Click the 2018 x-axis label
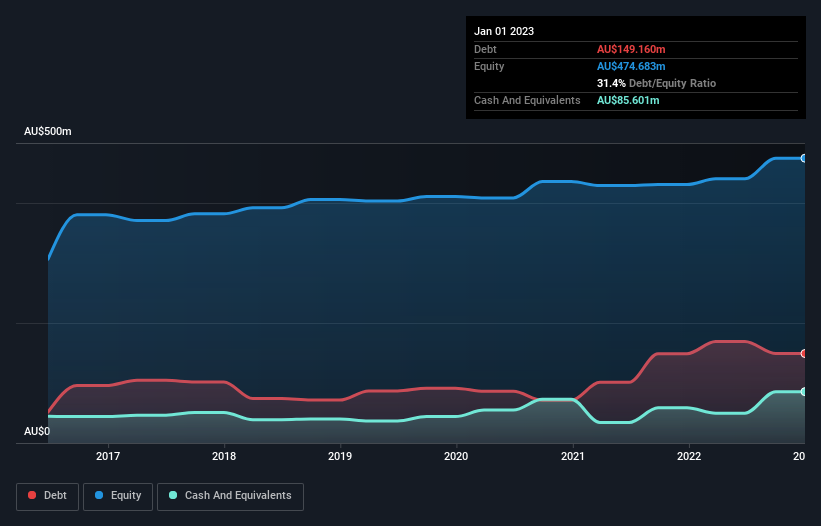 click(x=224, y=456)
